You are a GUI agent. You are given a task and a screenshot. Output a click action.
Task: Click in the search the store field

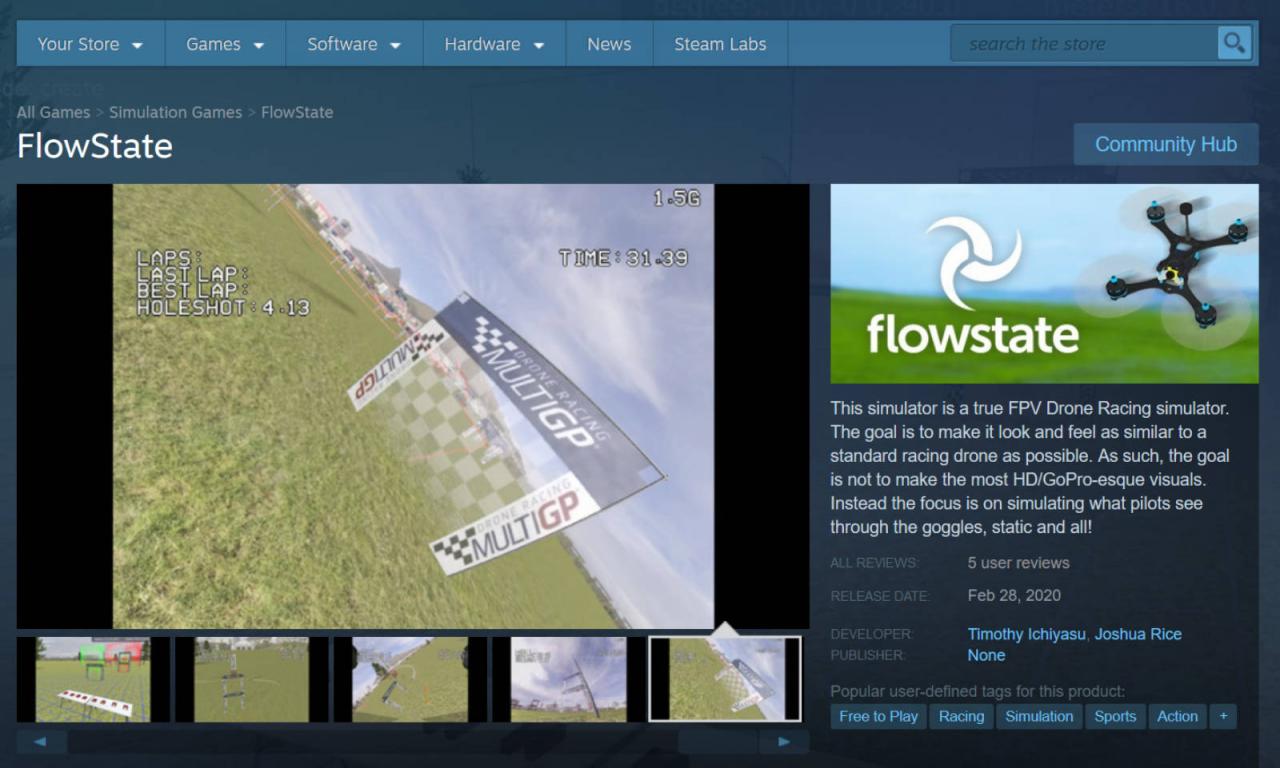1083,44
